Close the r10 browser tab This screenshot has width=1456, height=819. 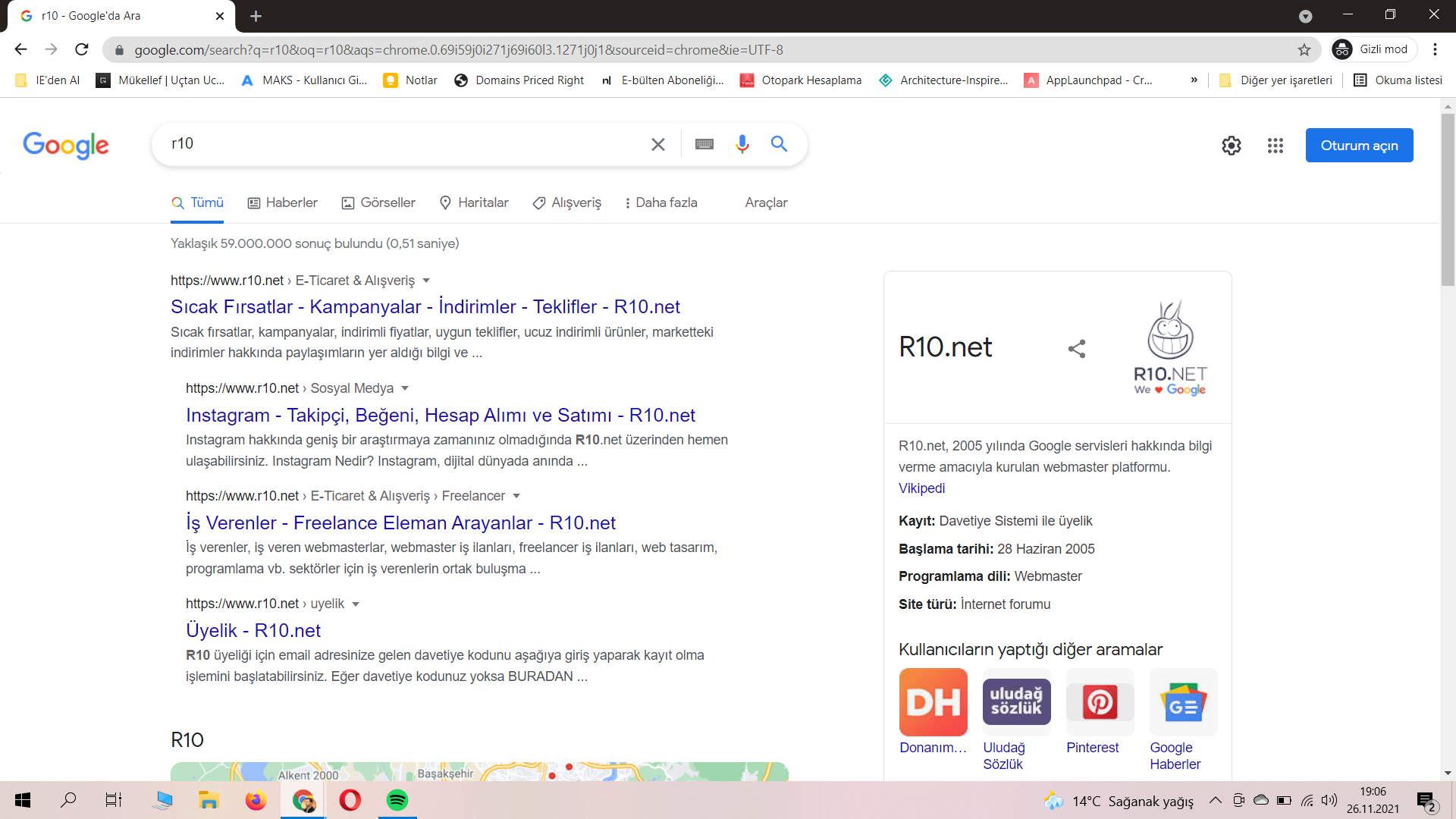pyautogui.click(x=220, y=16)
